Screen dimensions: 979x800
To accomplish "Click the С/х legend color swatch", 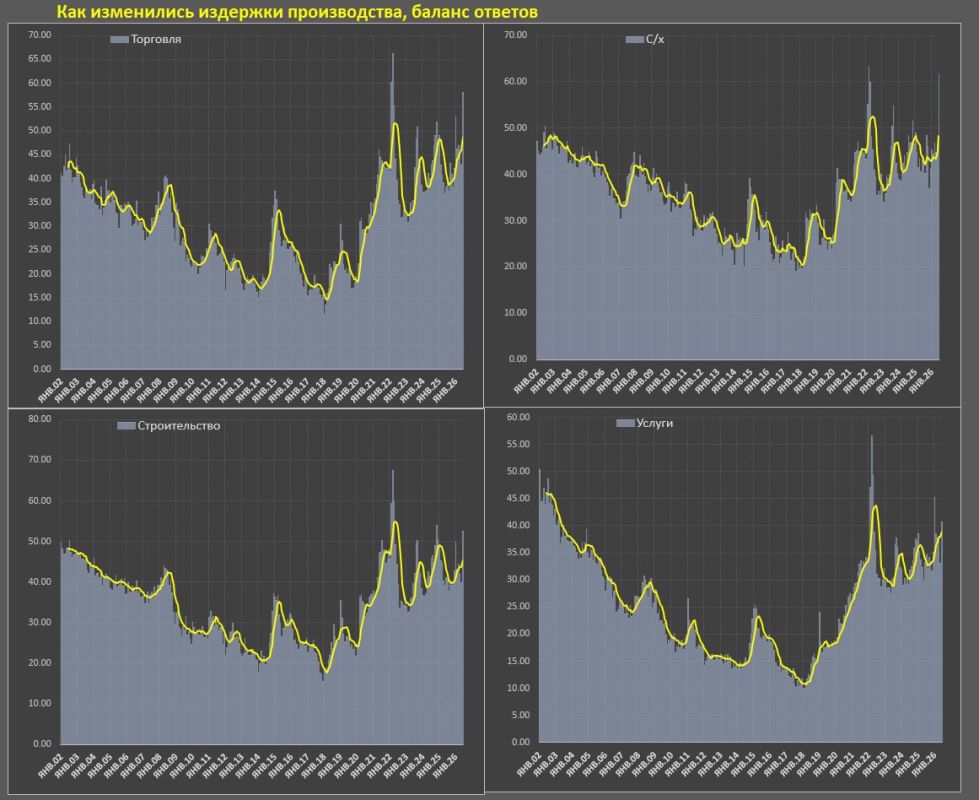I will pyautogui.click(x=634, y=39).
